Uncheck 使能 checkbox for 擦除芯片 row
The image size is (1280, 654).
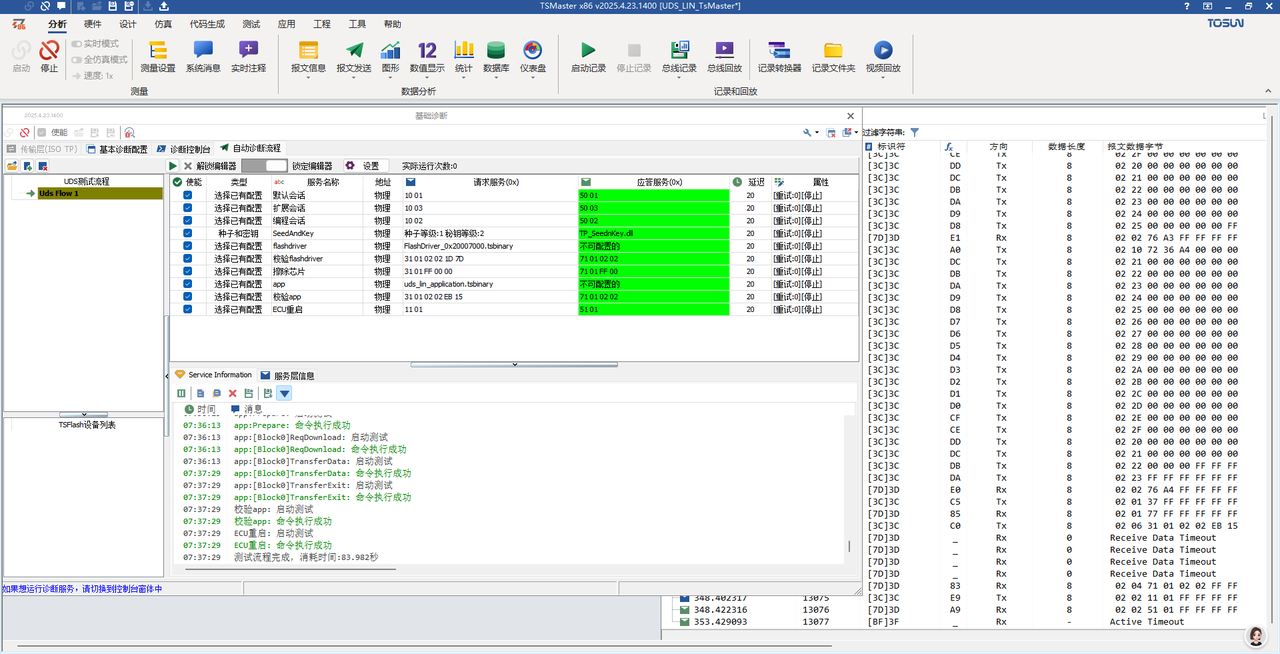187,271
